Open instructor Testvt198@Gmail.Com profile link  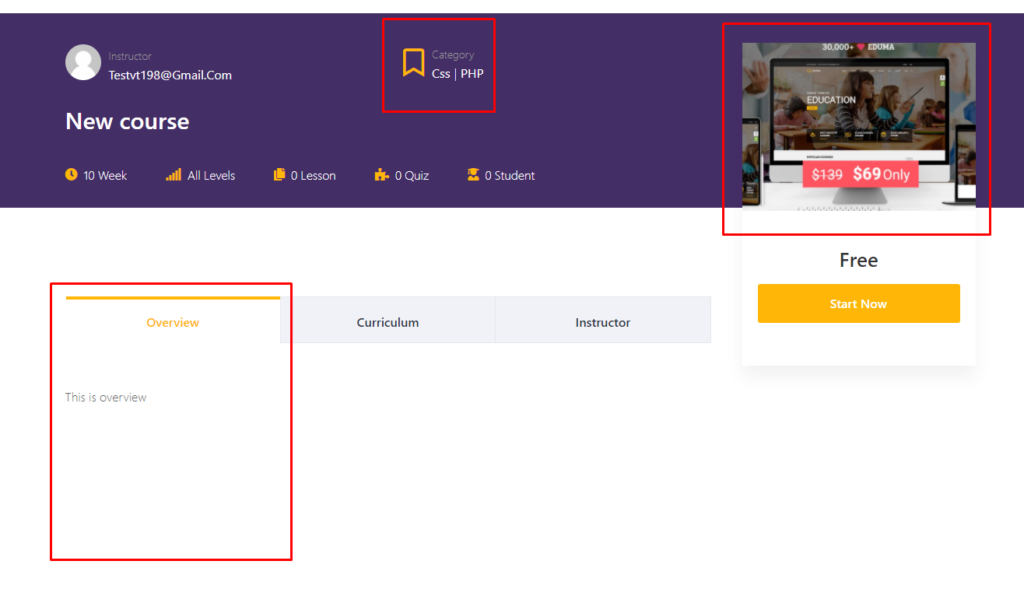coord(170,75)
